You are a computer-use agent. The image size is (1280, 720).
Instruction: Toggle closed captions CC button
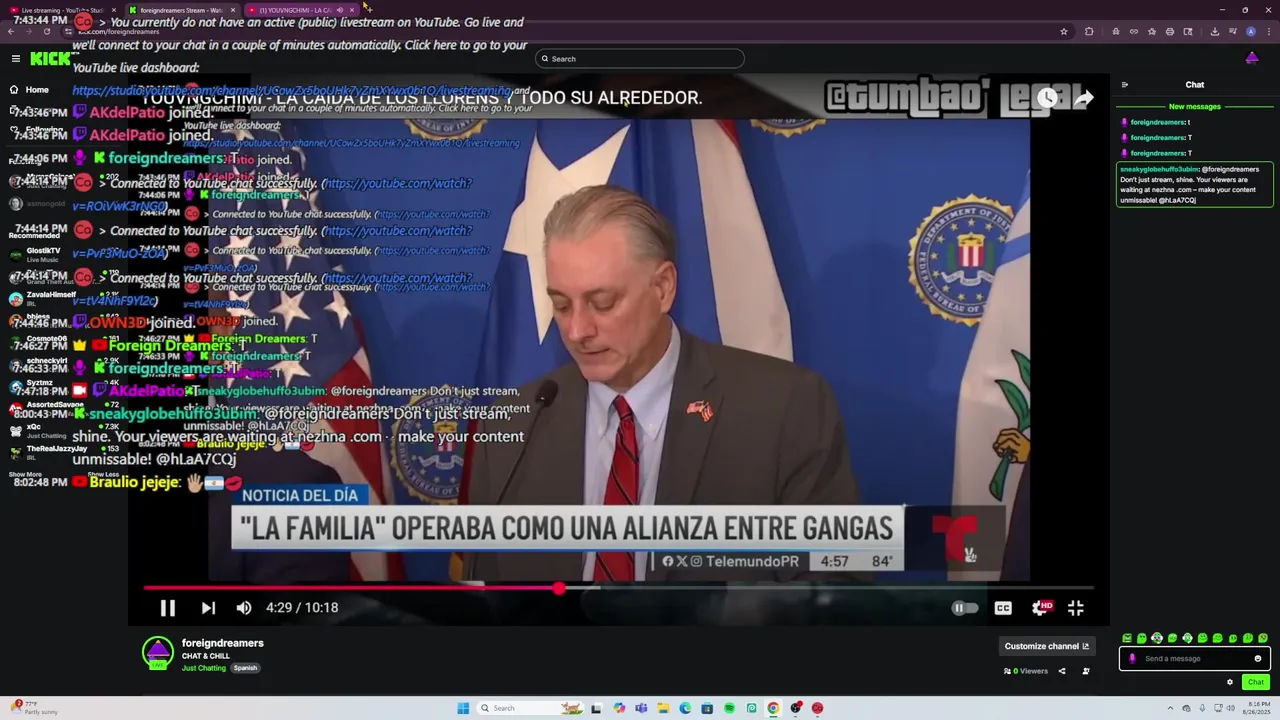(1003, 608)
